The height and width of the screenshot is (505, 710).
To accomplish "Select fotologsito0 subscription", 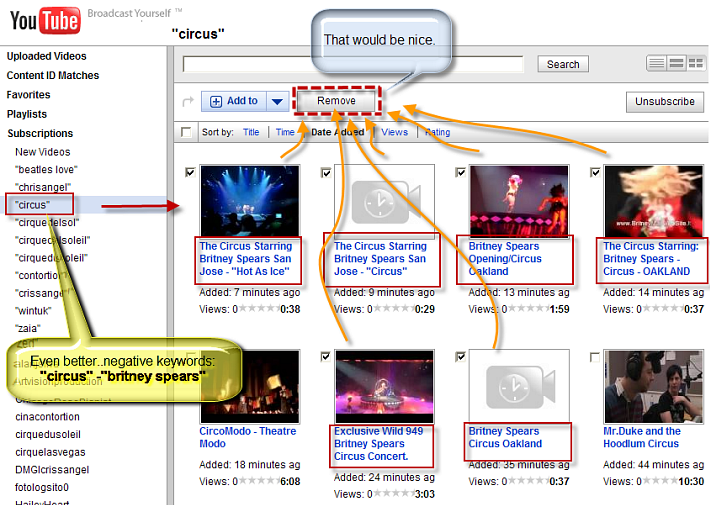I will point(42,488).
